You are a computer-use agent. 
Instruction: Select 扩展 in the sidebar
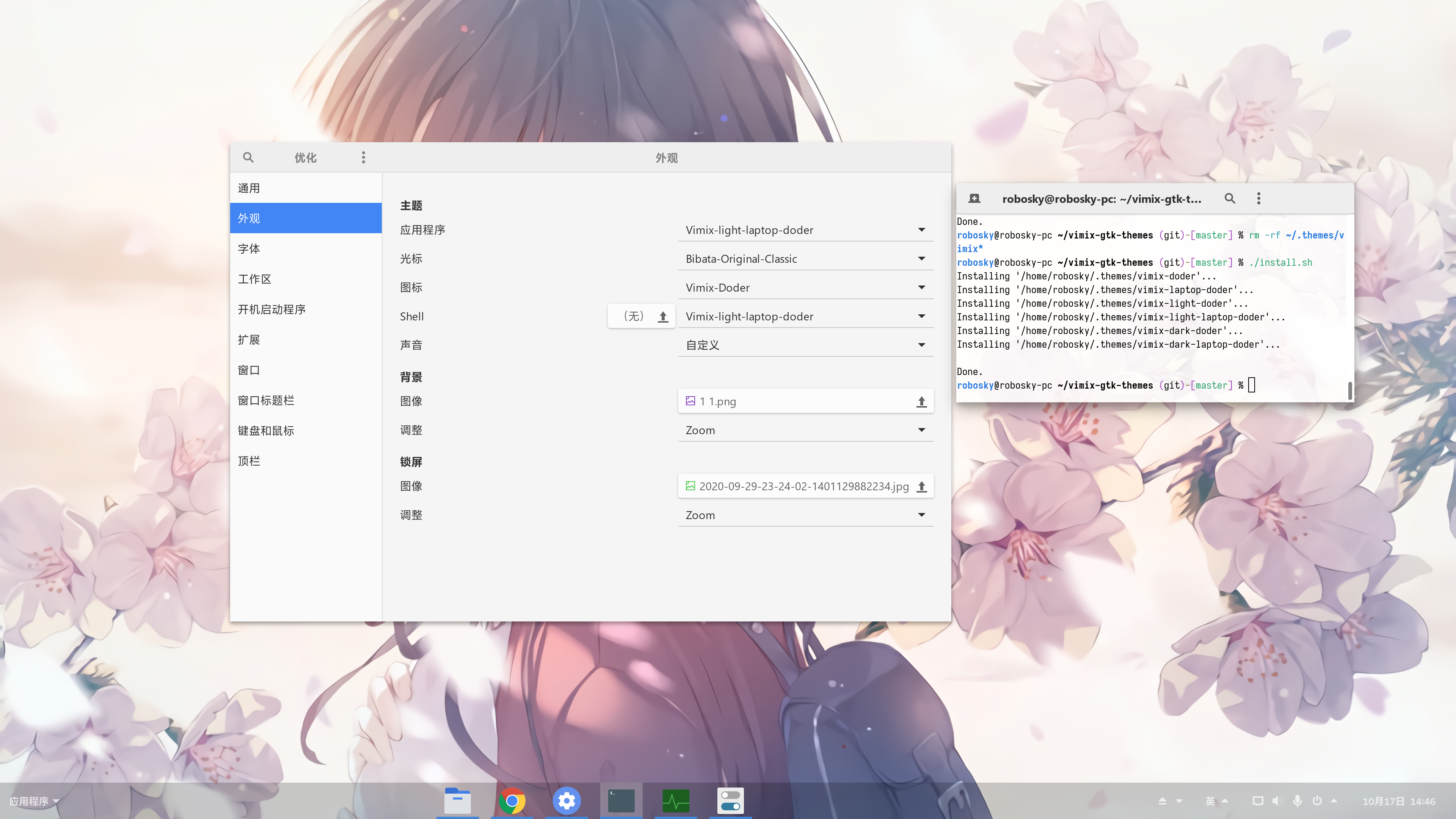306,340
